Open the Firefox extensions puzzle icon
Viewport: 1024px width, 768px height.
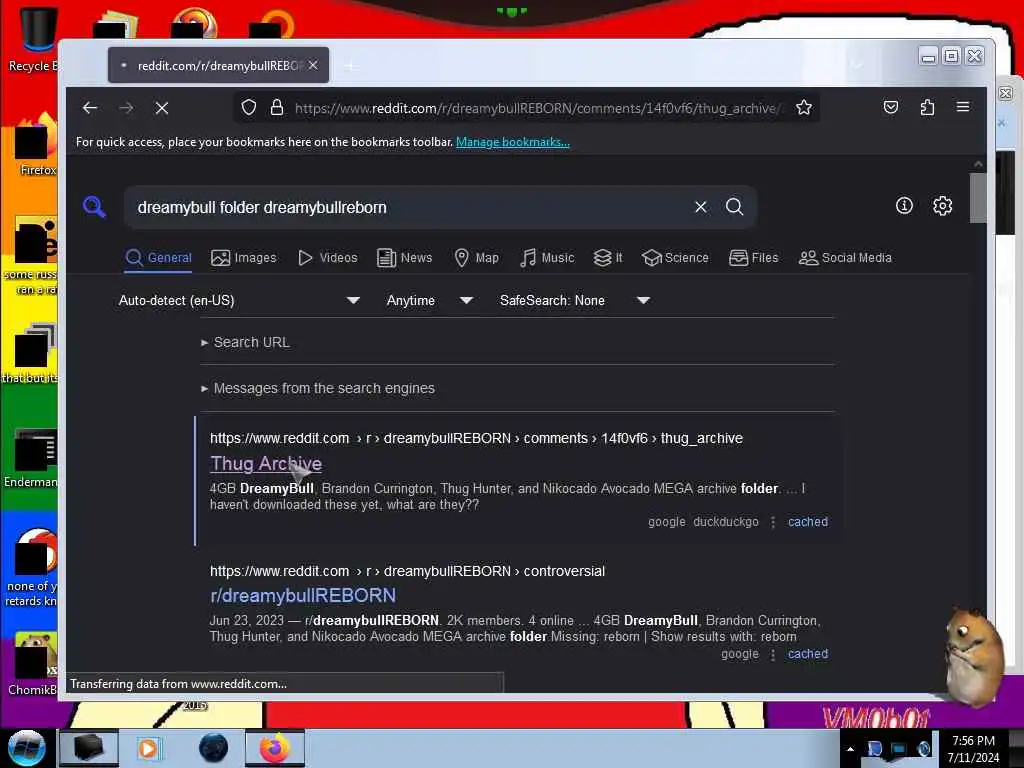pos(927,107)
